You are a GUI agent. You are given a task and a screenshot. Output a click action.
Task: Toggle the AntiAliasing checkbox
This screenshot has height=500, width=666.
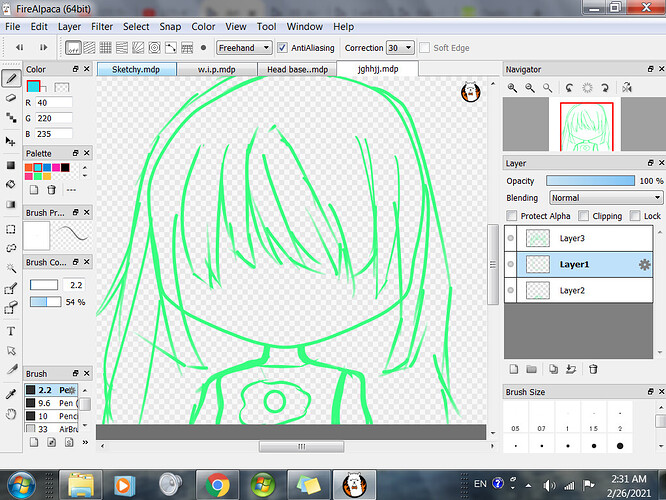pyautogui.click(x=282, y=48)
